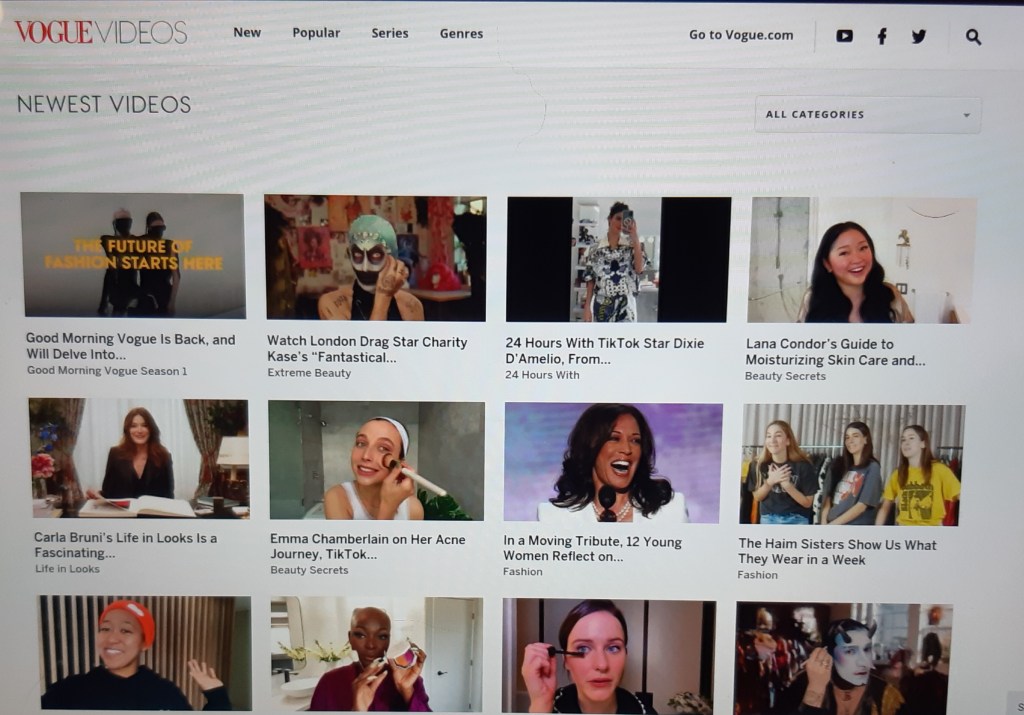Open the Twitter icon link
Viewport: 1024px width, 715px height.
pos(919,36)
